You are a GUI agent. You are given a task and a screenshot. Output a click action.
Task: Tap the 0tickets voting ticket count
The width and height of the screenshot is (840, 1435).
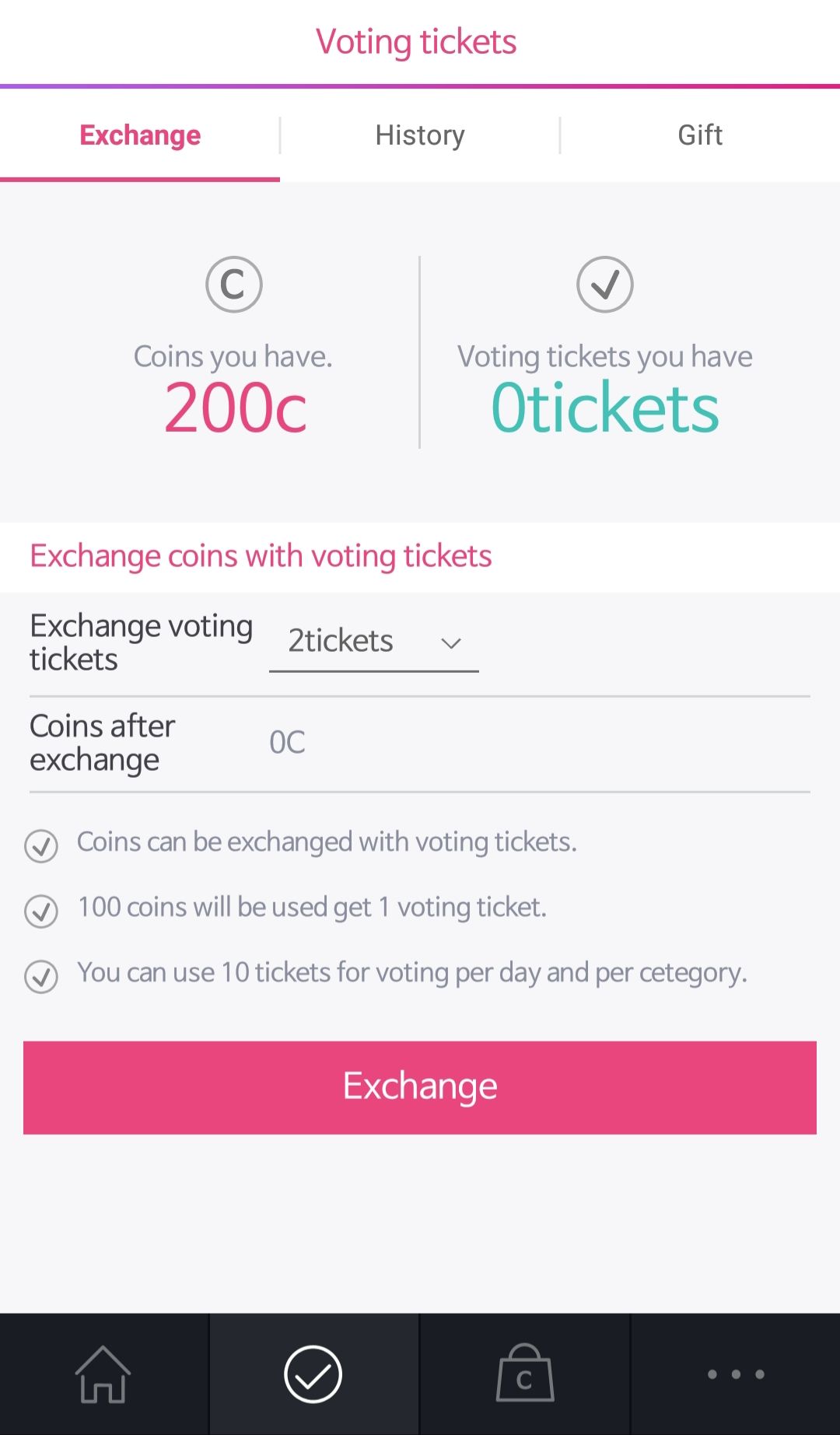pos(605,408)
